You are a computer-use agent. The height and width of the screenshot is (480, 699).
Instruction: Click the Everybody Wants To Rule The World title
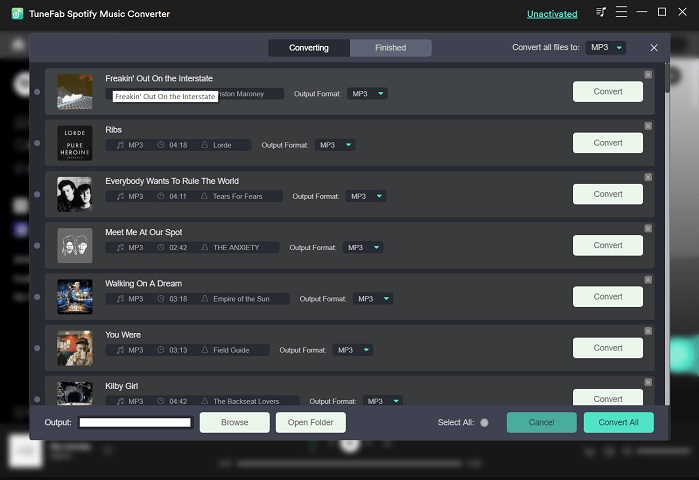172,181
